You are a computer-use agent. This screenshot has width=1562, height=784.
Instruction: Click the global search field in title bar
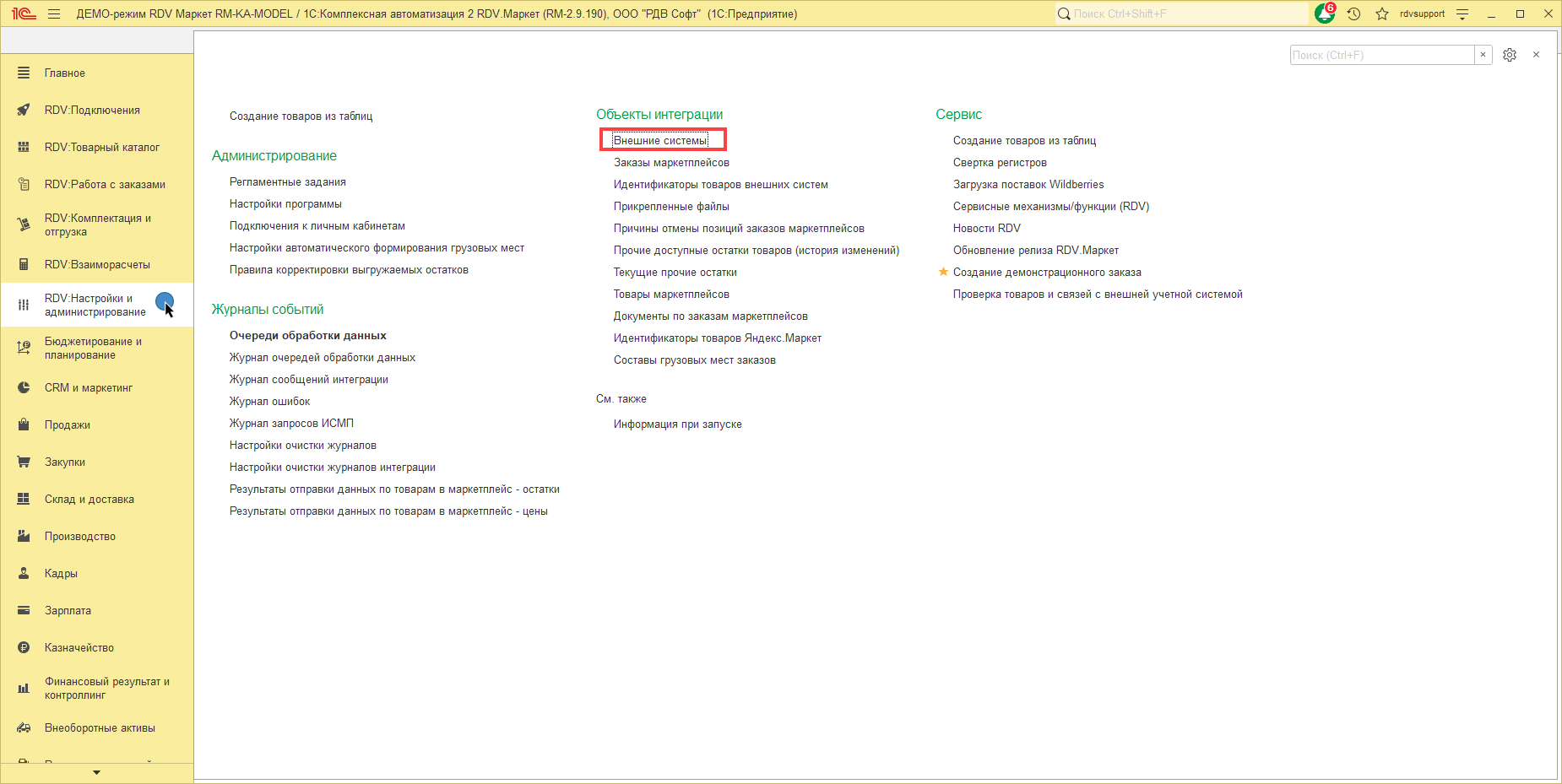[x=1182, y=14]
